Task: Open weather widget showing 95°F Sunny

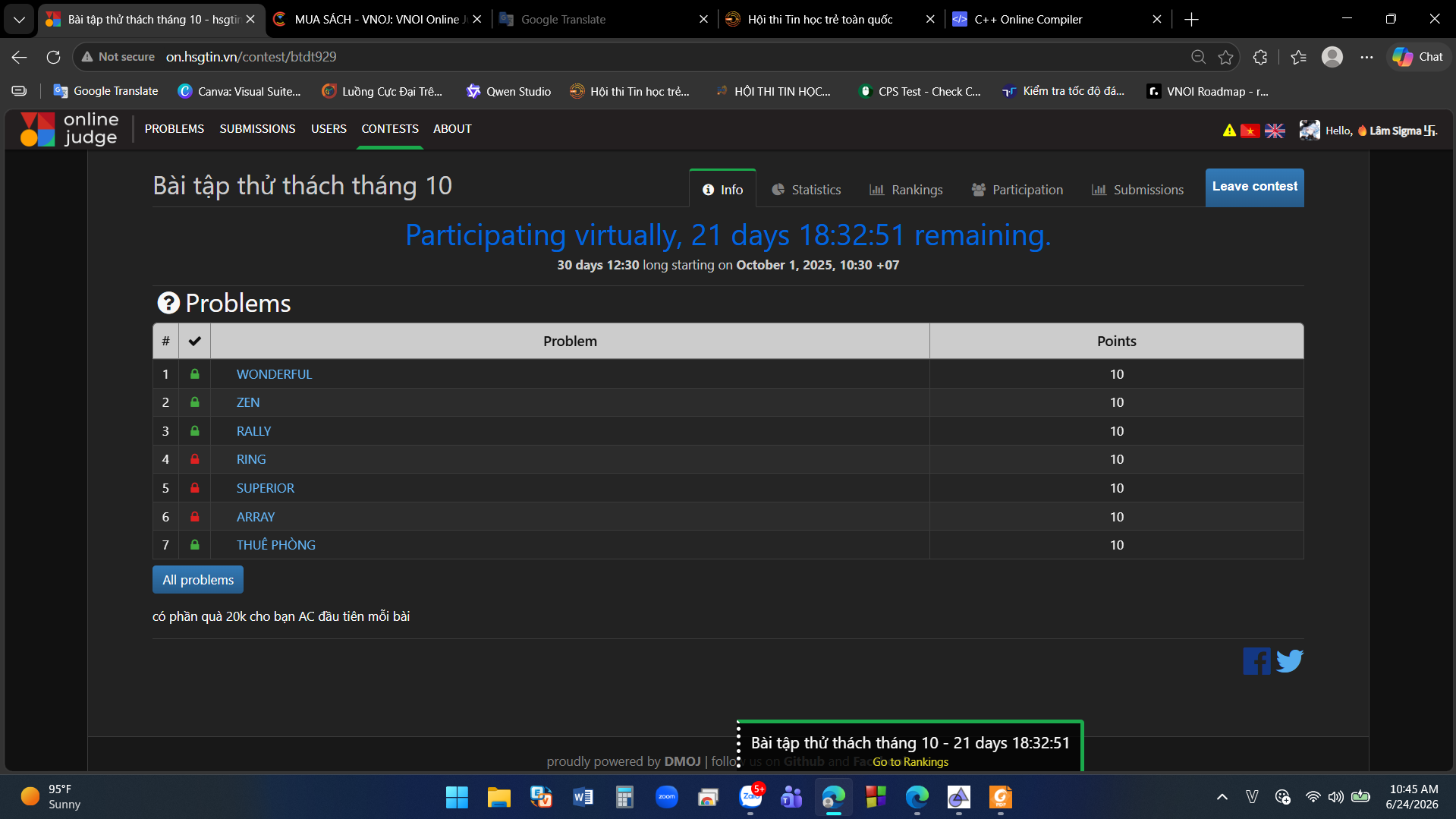Action: click(x=51, y=797)
